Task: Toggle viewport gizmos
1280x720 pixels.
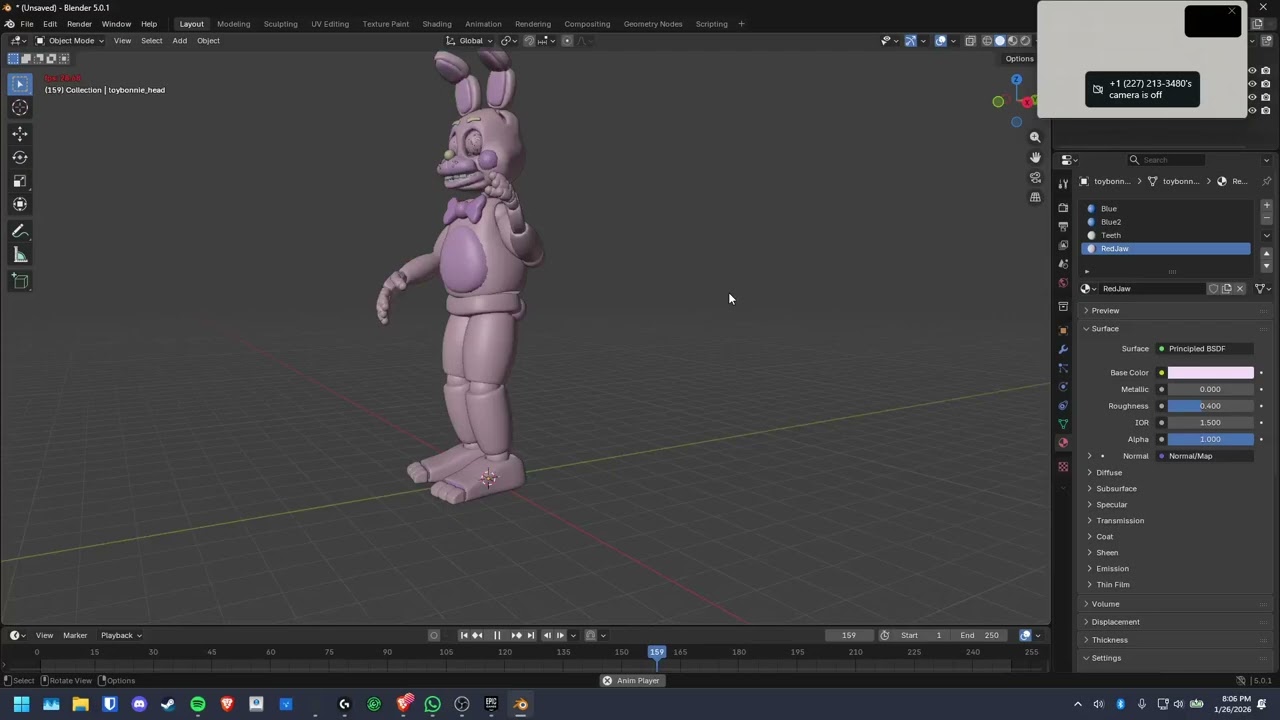Action: click(910, 41)
